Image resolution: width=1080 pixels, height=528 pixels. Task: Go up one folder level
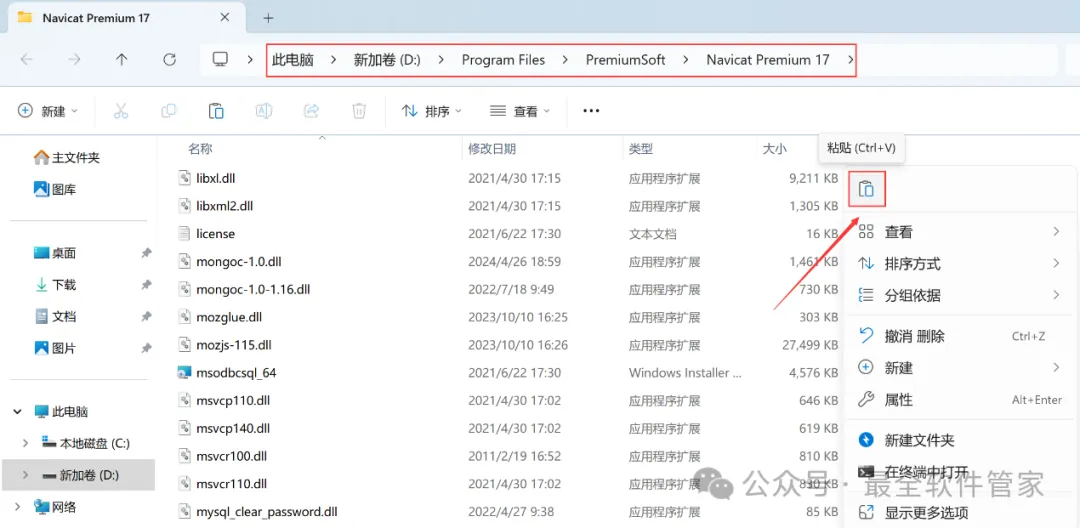pyautogui.click(x=121, y=60)
